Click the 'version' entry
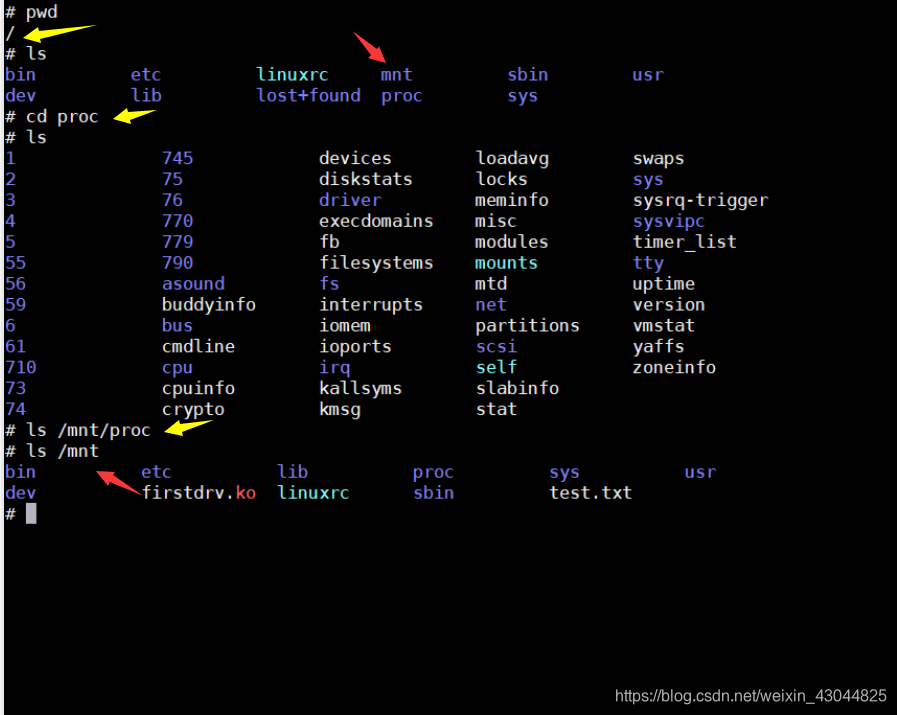Screen dimensions: 897x715 pyautogui.click(x=669, y=304)
